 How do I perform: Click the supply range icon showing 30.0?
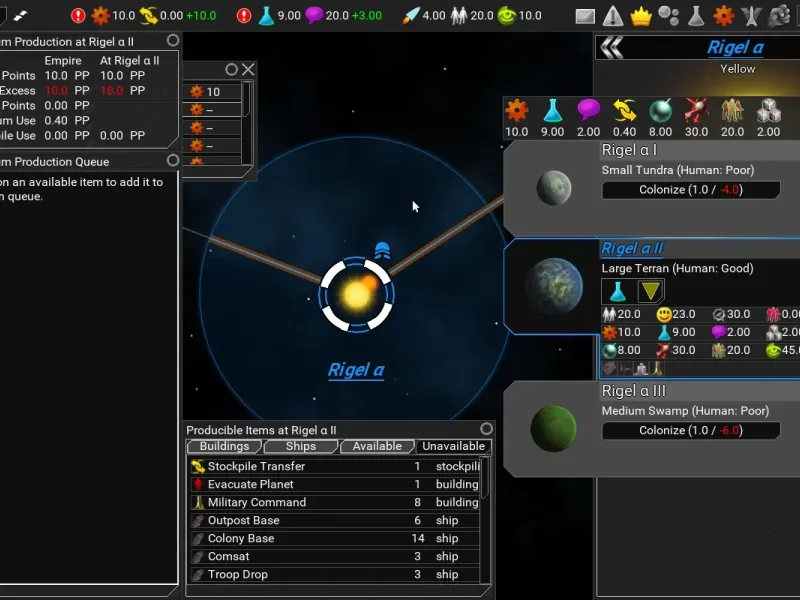(718, 315)
